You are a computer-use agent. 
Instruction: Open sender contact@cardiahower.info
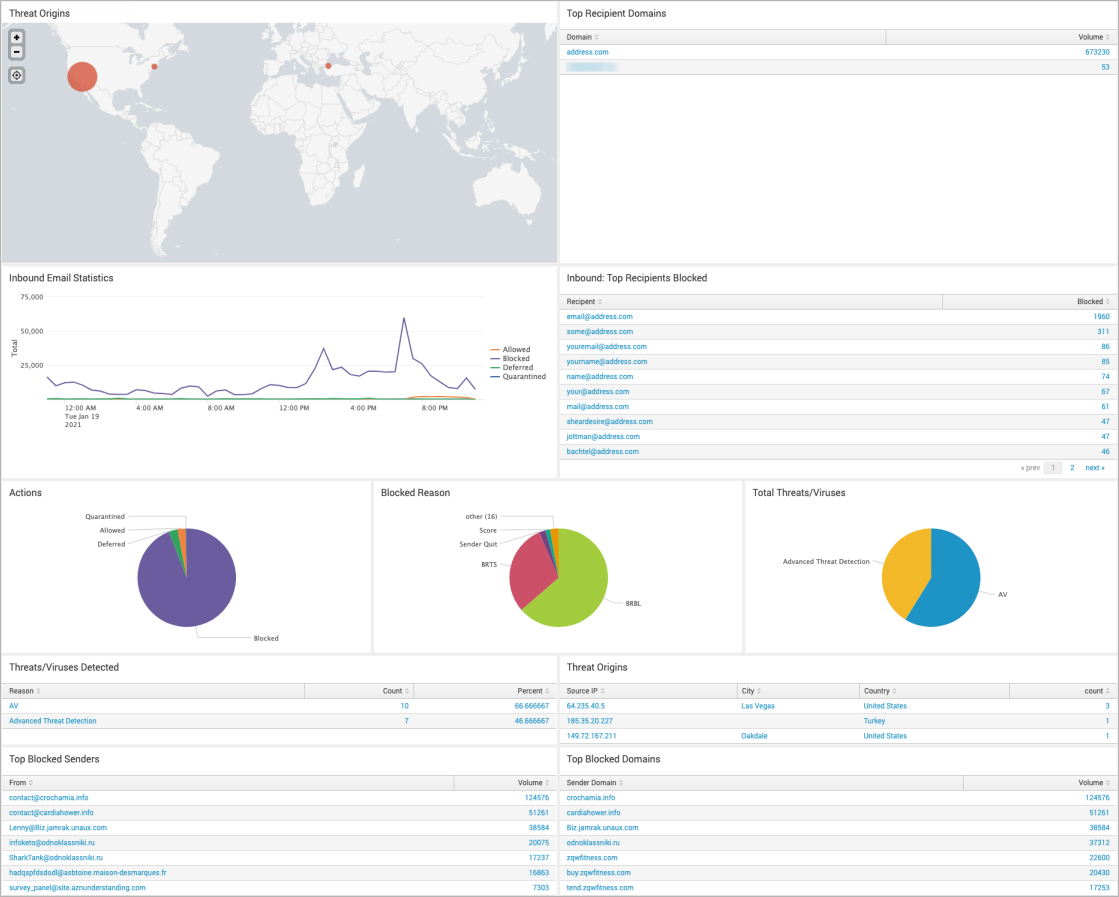coord(51,813)
